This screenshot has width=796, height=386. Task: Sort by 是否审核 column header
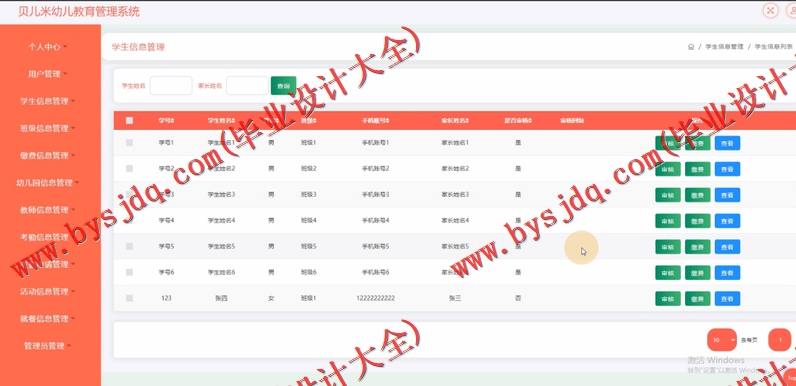(517, 121)
